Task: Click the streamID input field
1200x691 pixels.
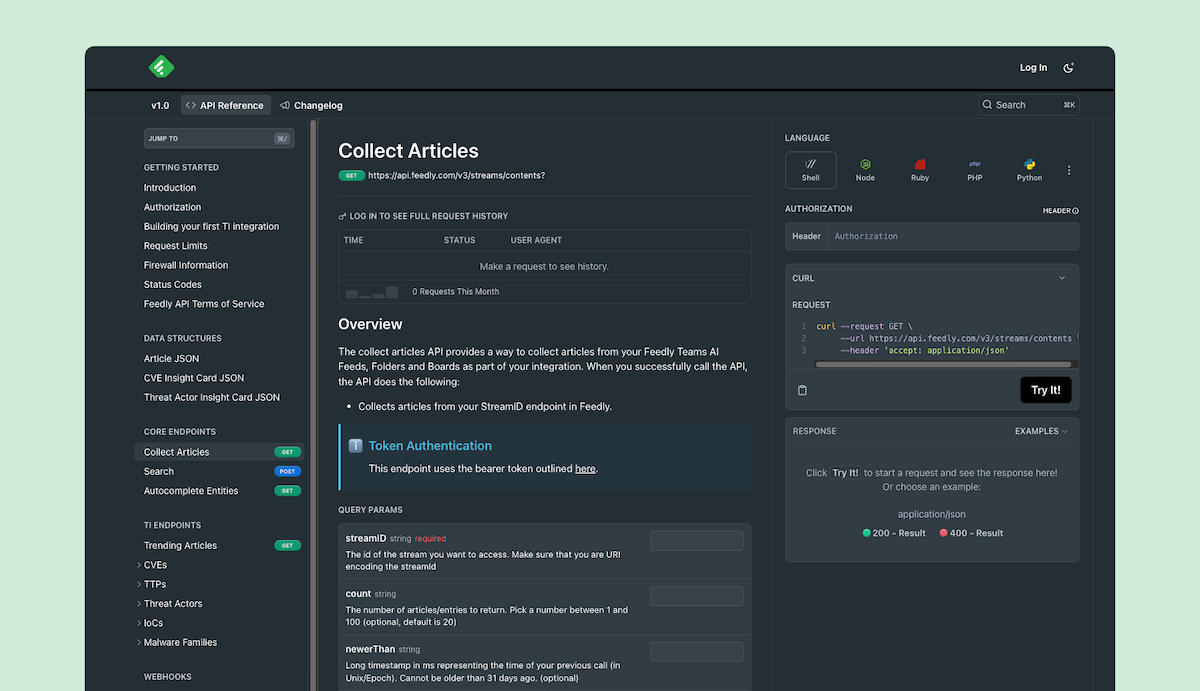Action: coord(697,541)
